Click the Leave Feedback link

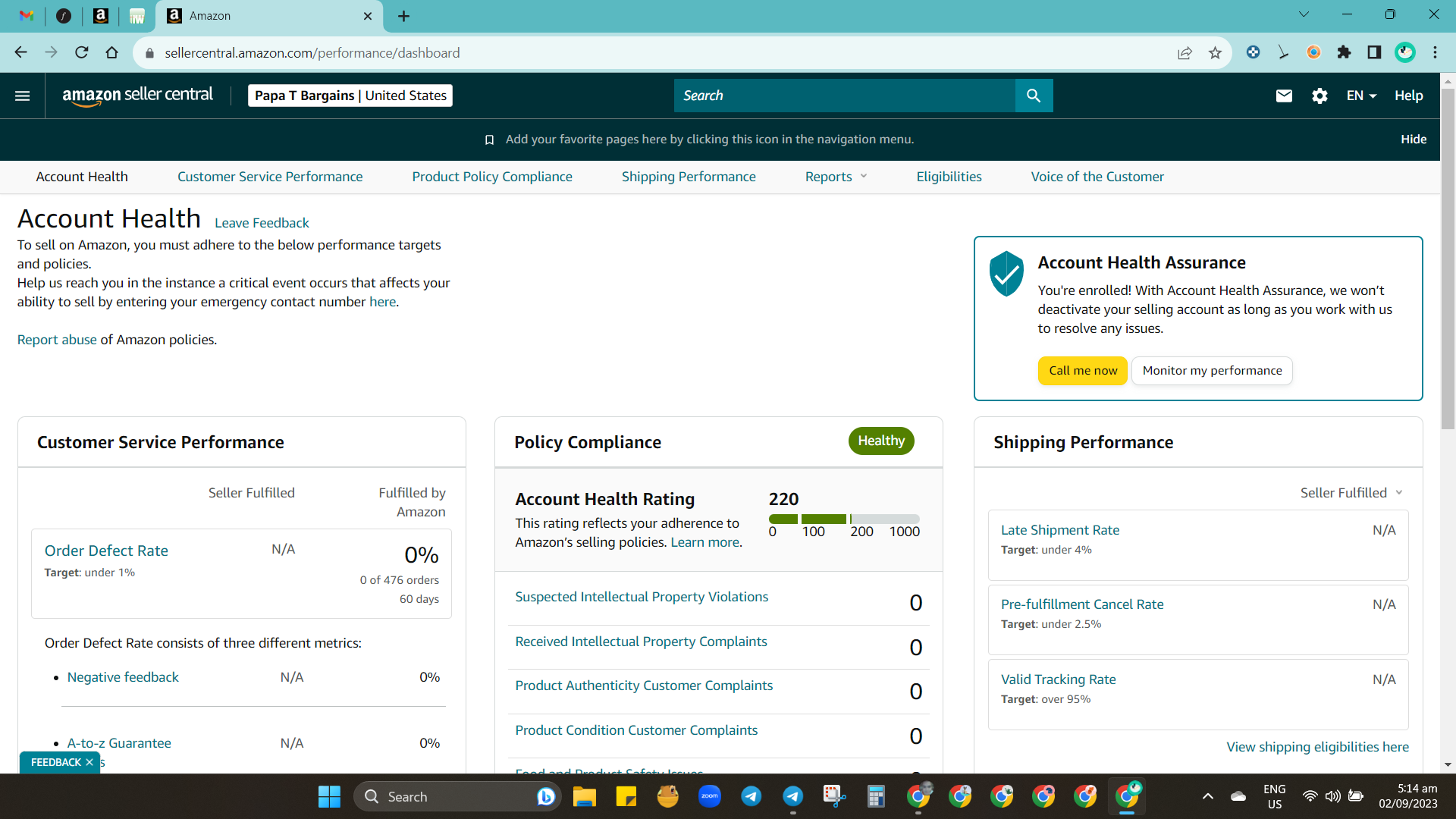pyautogui.click(x=262, y=223)
